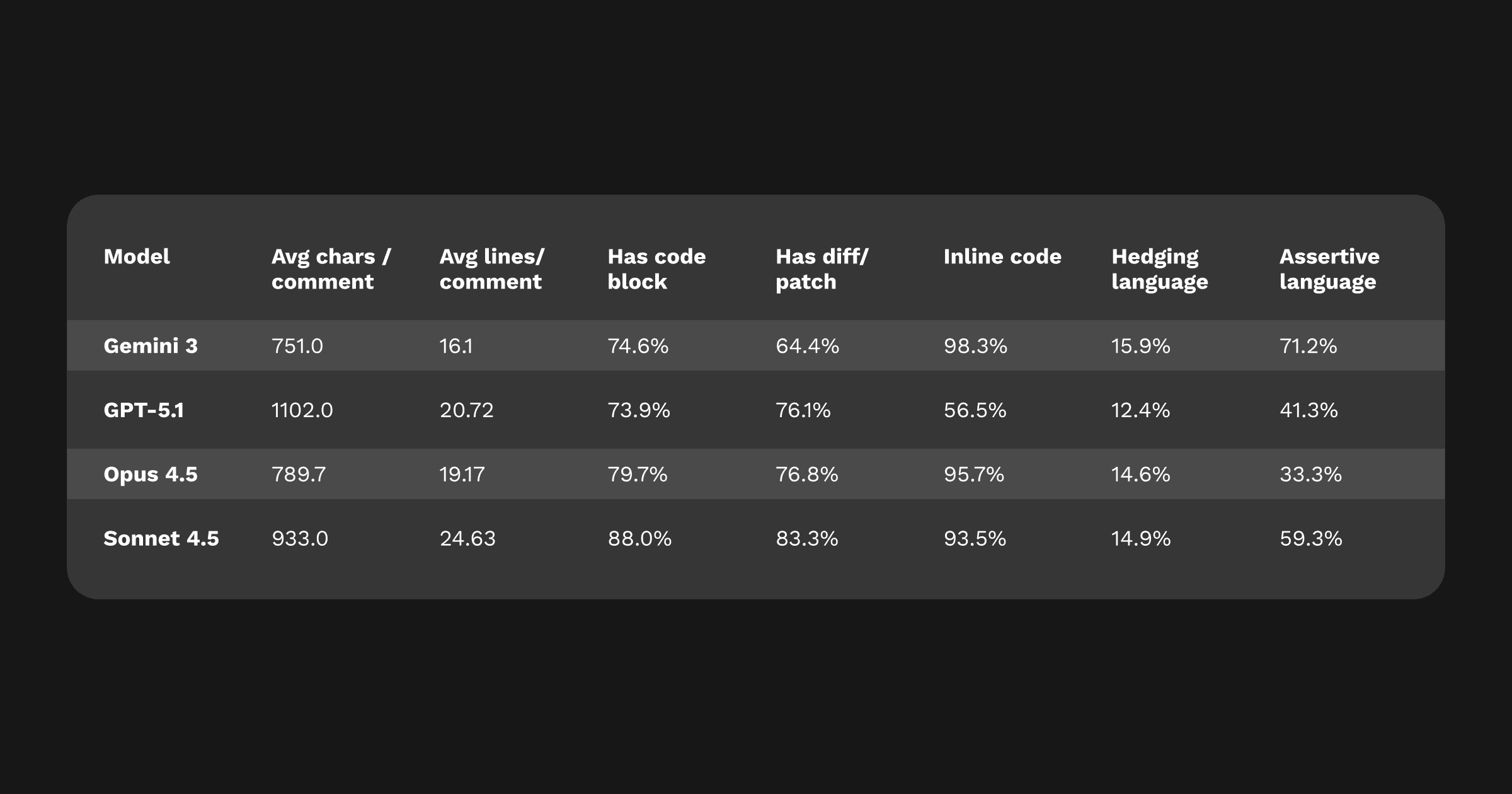This screenshot has height=794, width=1512.
Task: Click the 64.4% diff/patch cell
Action: pyautogui.click(x=807, y=346)
